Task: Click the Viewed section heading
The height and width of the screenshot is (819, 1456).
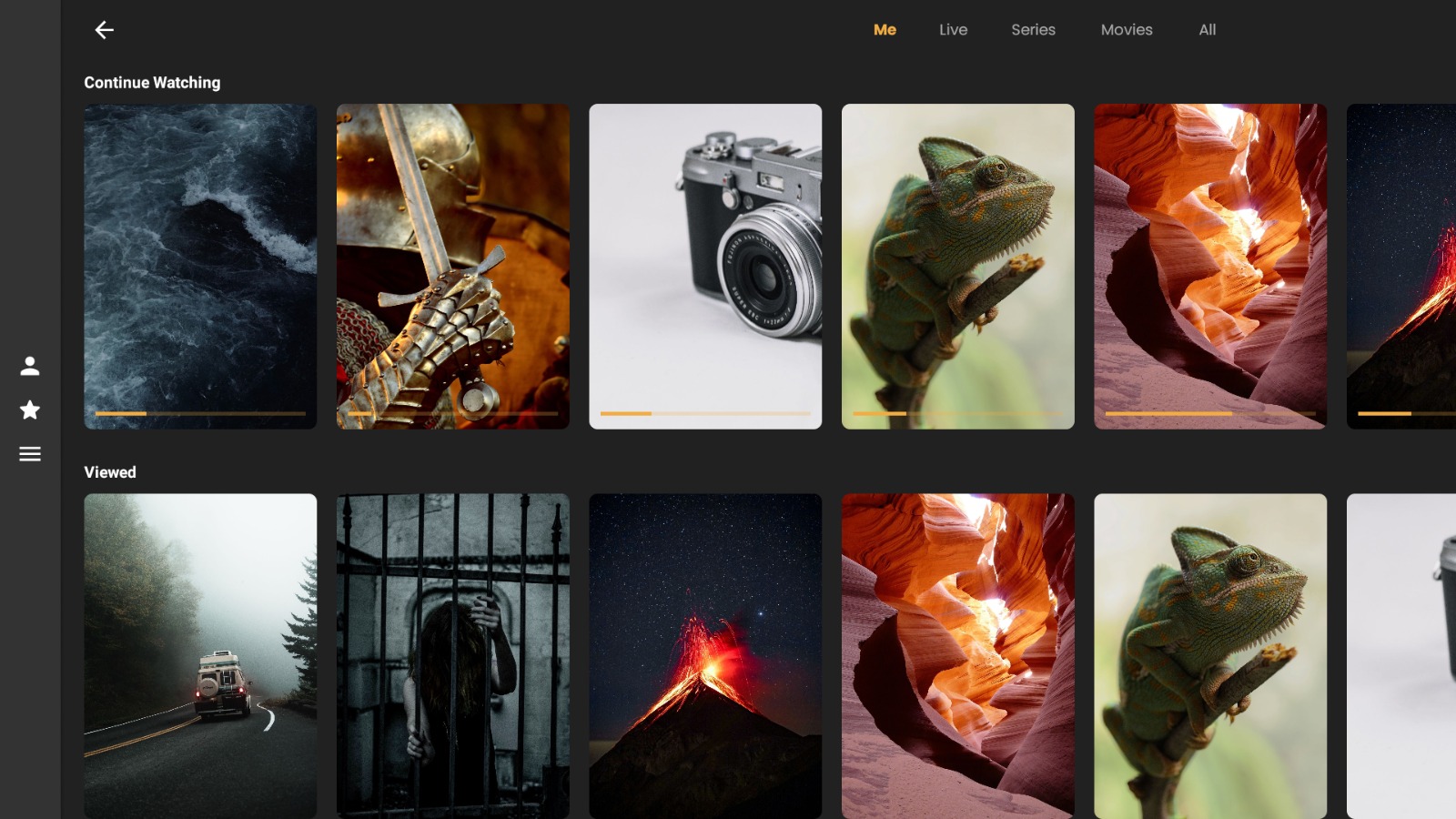Action: 110,472
